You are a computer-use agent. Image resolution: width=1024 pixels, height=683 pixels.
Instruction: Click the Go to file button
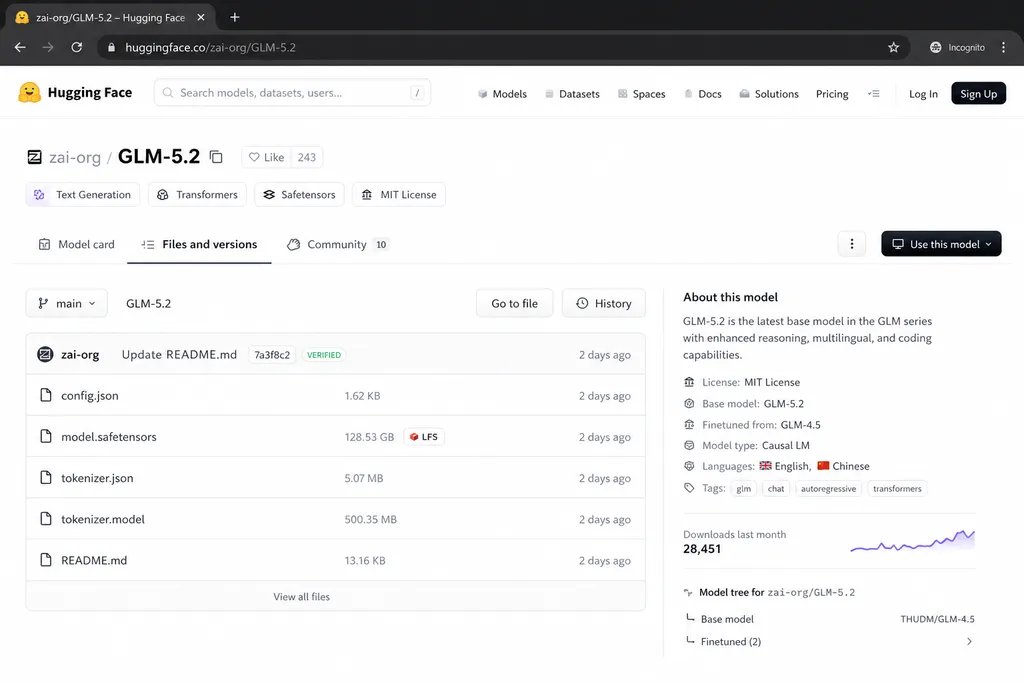[515, 303]
